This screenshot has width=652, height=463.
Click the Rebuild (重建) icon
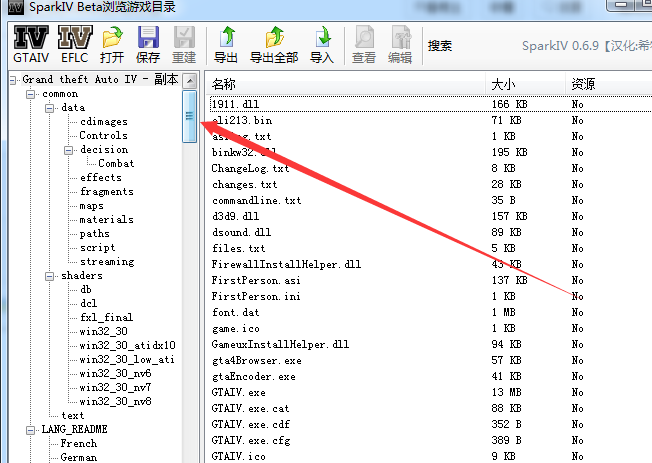point(184,38)
